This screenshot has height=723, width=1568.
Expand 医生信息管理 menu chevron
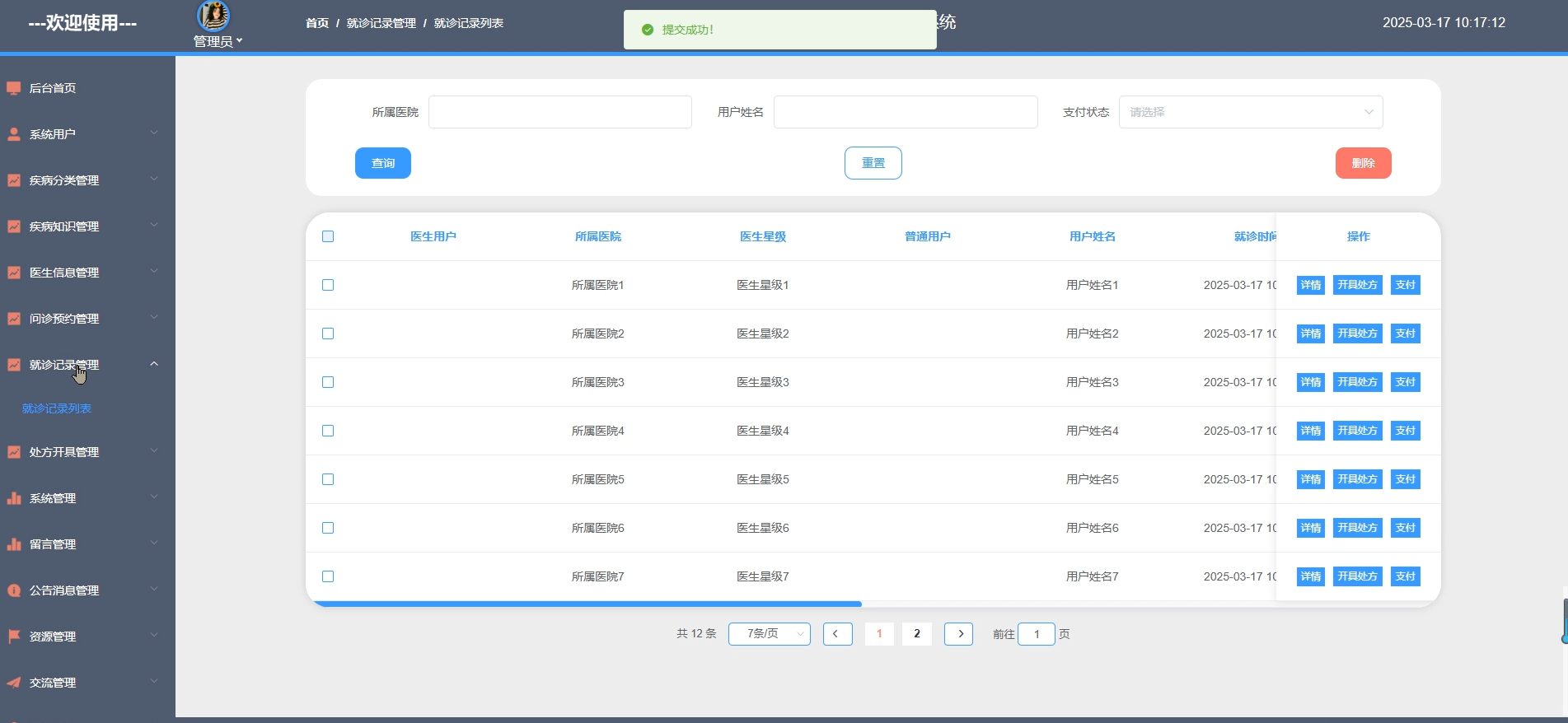(154, 271)
